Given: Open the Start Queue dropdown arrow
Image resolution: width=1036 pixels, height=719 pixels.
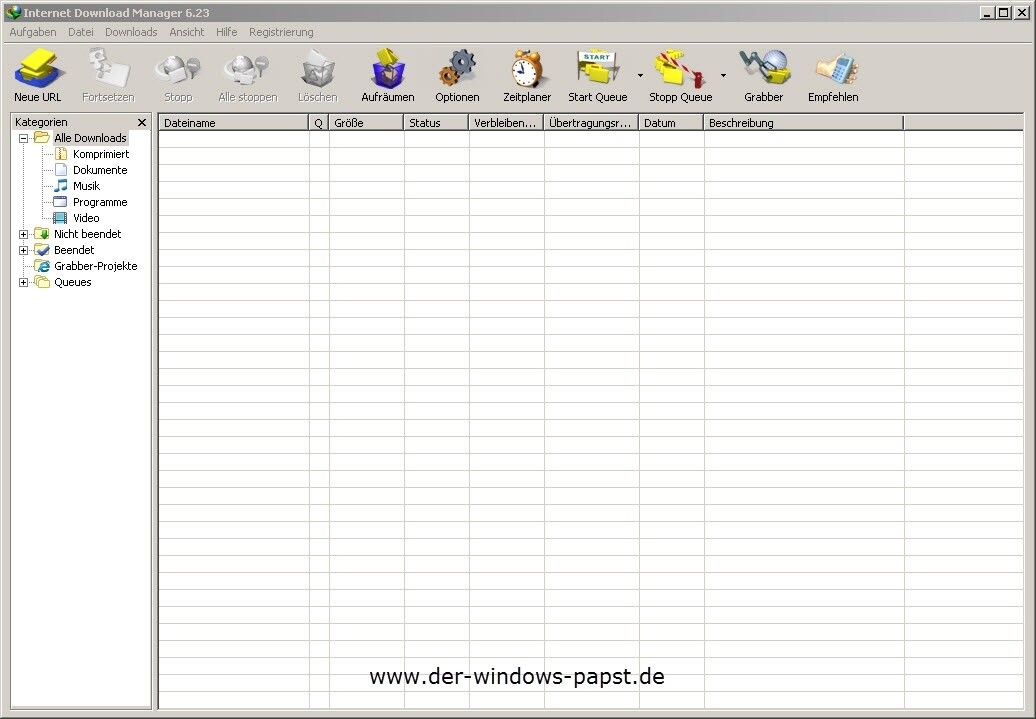Looking at the screenshot, I should pos(640,75).
